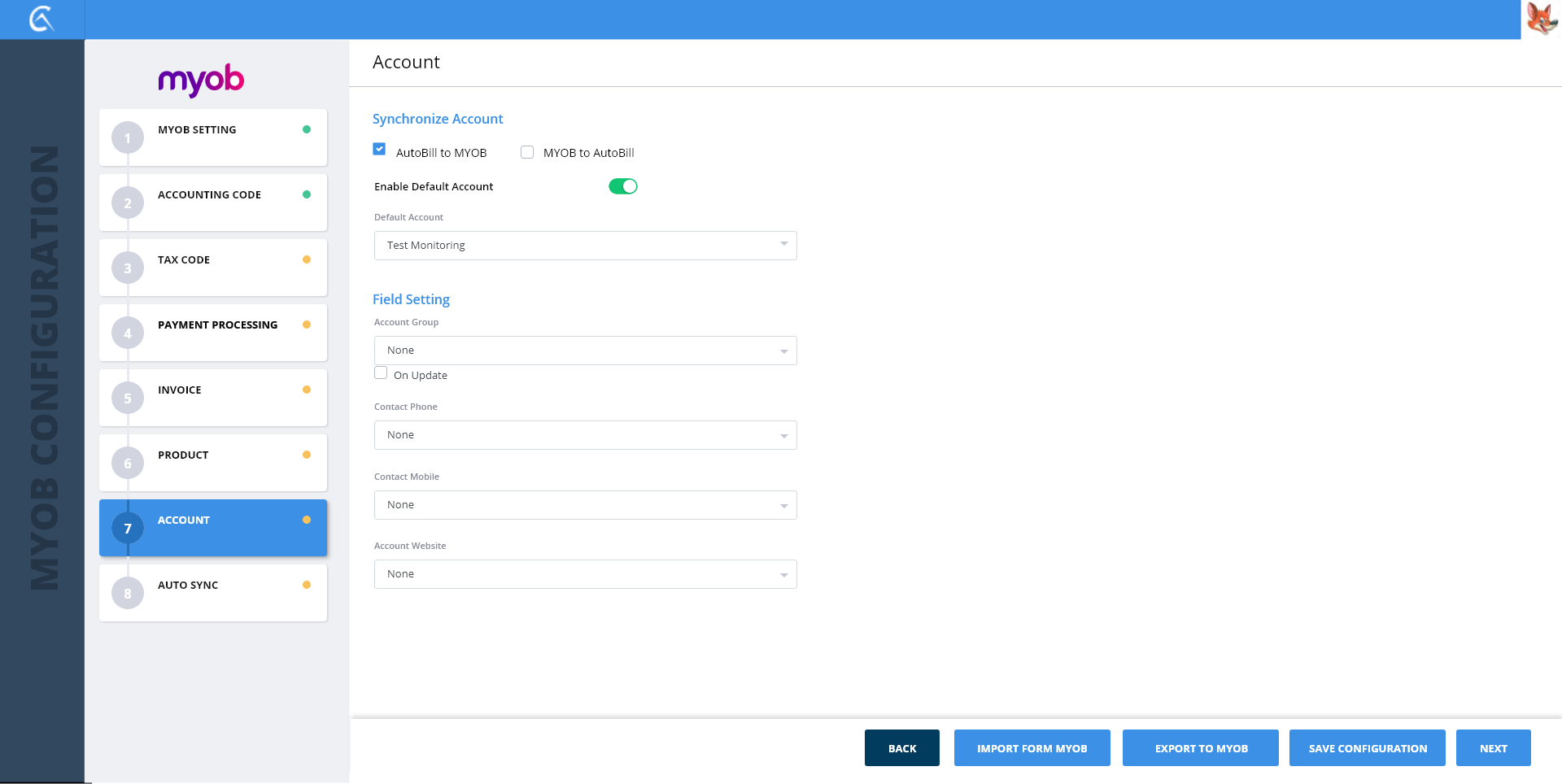Expand the Account Group dropdown
The width and height of the screenshot is (1562, 784).
[585, 351]
